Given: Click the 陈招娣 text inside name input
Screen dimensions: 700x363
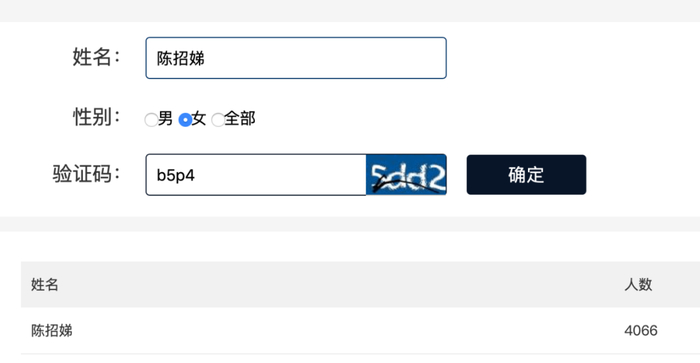Looking at the screenshot, I should point(180,58).
